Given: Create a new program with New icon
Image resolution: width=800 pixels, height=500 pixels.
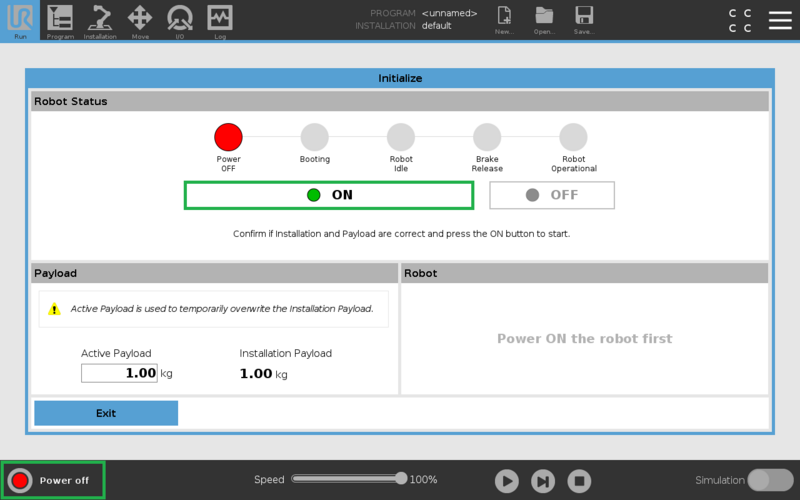Looking at the screenshot, I should [504, 20].
